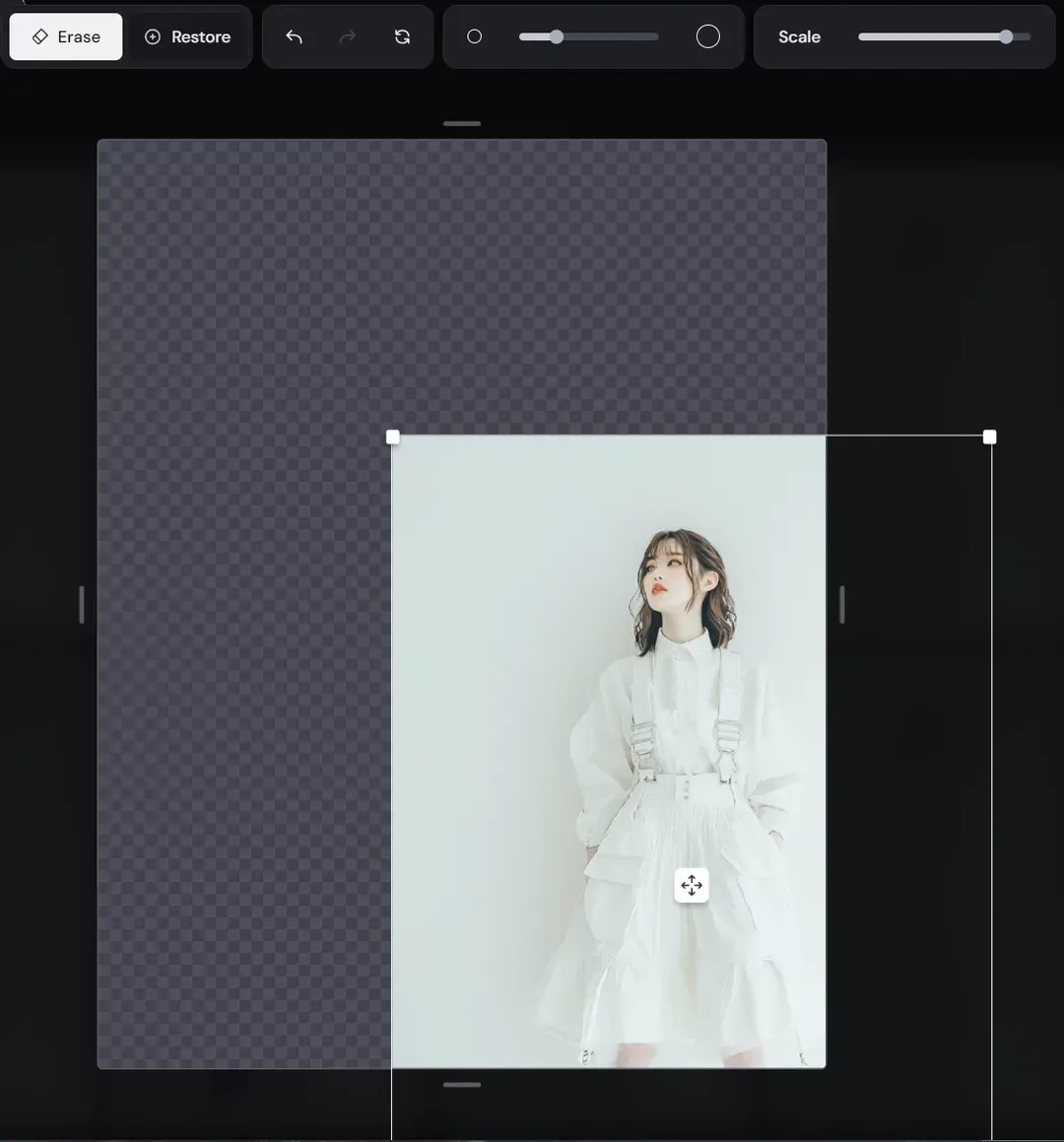Click the woman's photo on canvas
This screenshot has width=1064, height=1142.
click(x=608, y=752)
